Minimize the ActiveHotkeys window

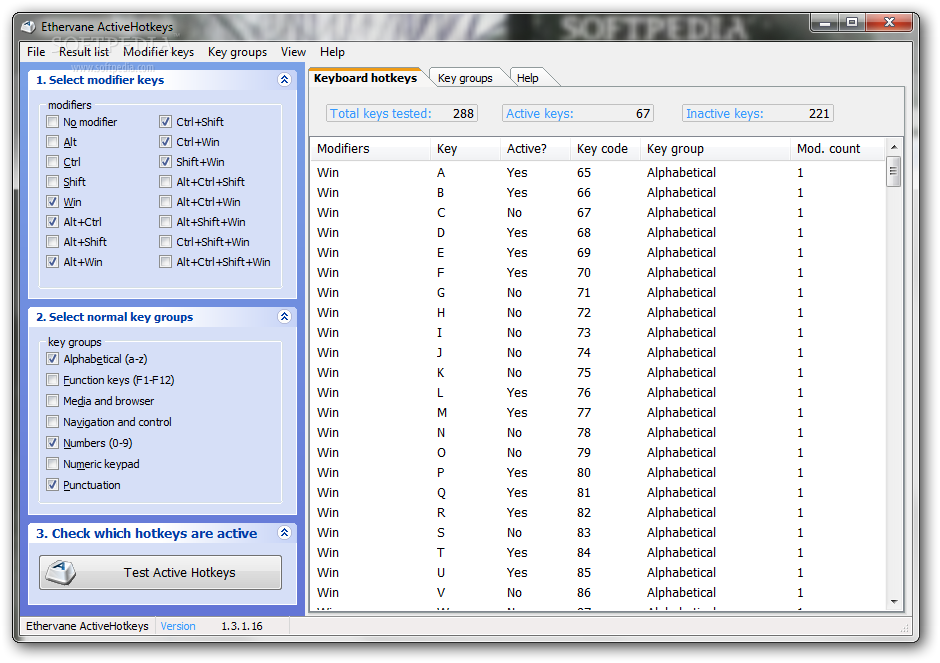click(x=825, y=23)
